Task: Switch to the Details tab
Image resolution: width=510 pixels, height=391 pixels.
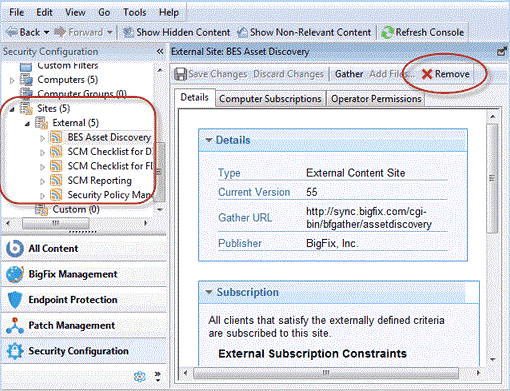Action: click(x=195, y=98)
